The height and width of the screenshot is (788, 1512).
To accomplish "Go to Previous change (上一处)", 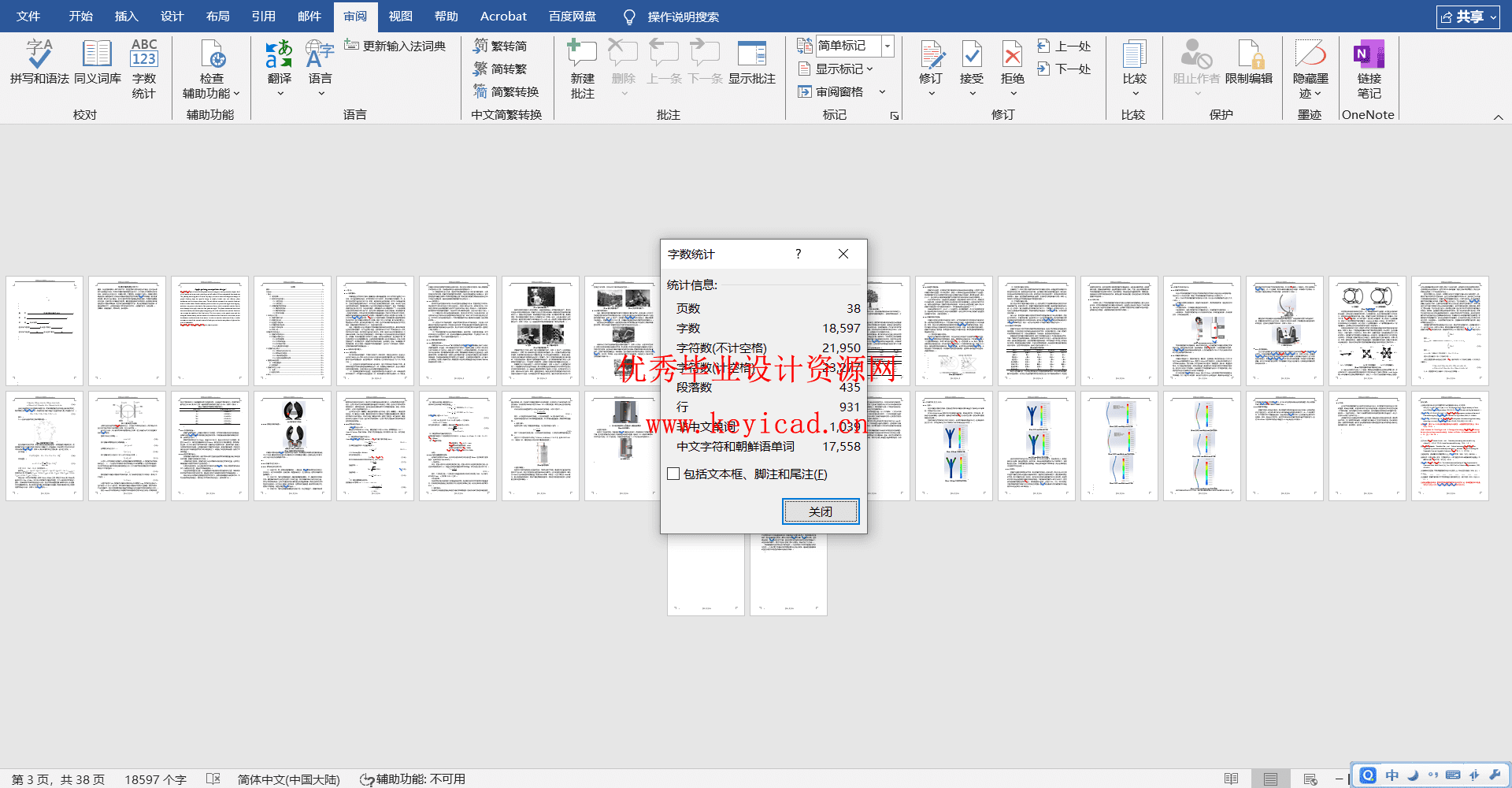I will 1064,46.
